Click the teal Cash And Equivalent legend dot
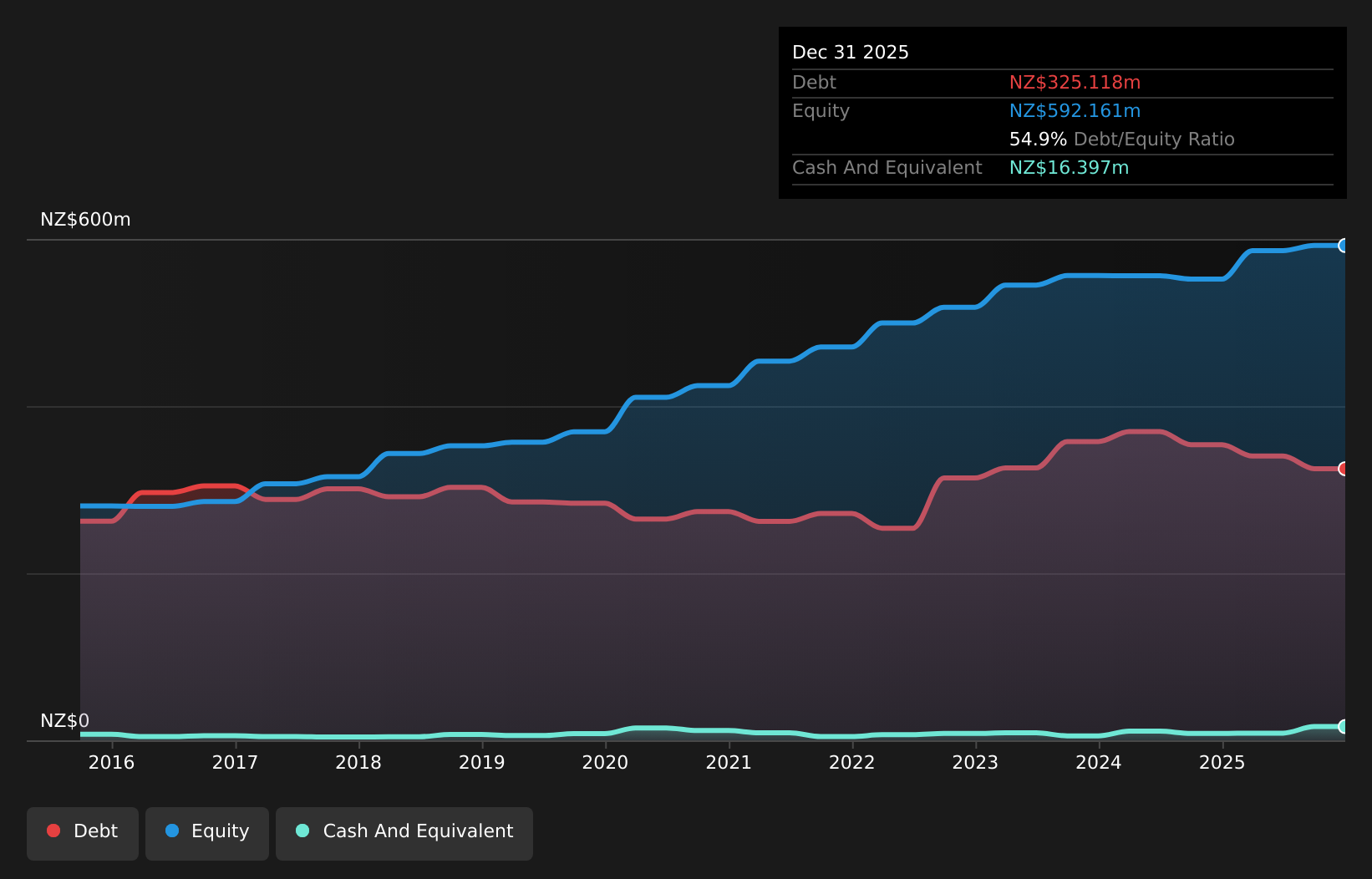 tap(302, 831)
